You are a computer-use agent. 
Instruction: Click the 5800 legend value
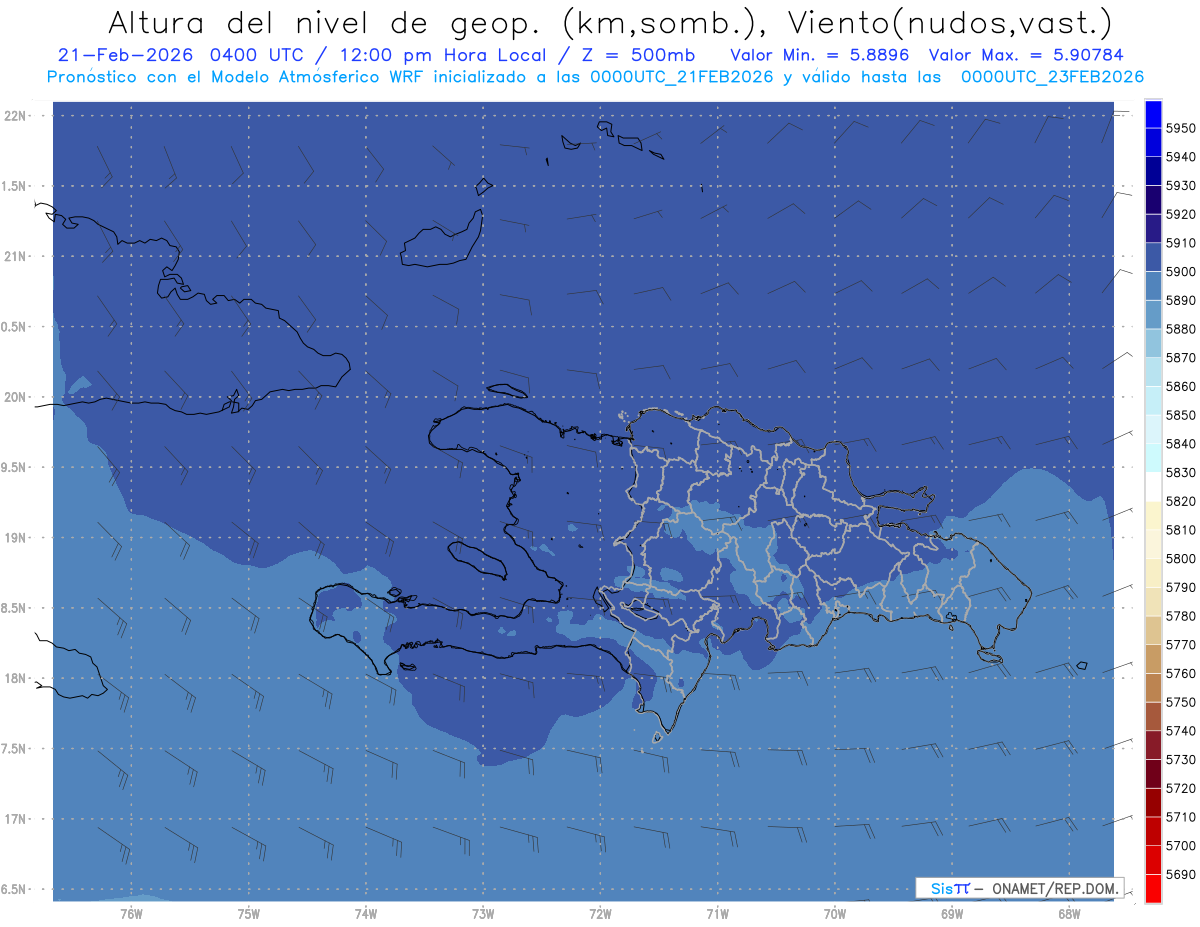click(x=1181, y=558)
